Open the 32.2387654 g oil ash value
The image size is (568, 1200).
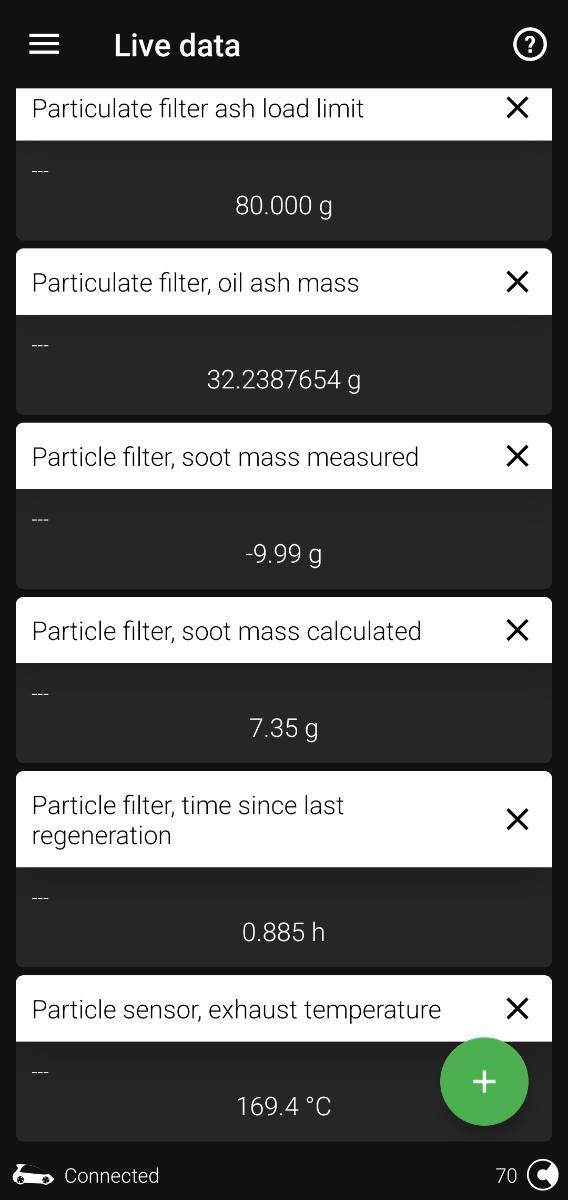[284, 380]
